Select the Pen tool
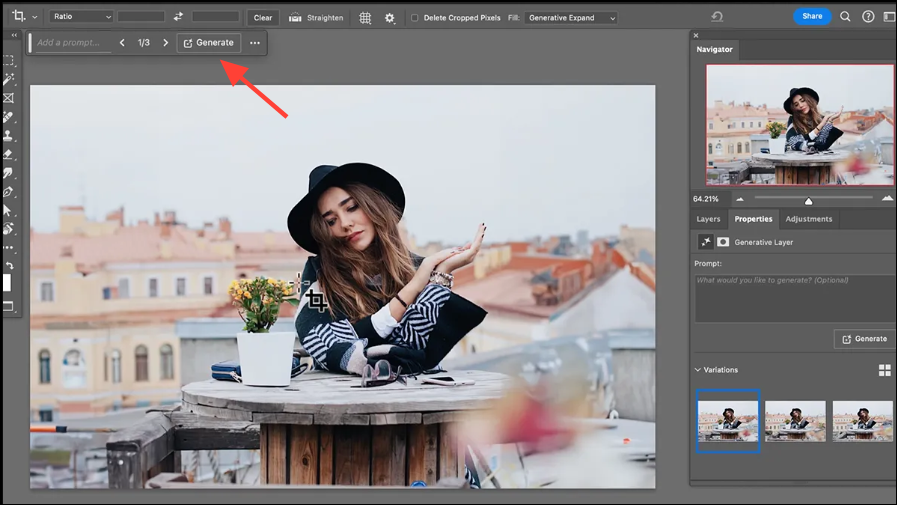Image resolution: width=897 pixels, height=505 pixels. 9,192
